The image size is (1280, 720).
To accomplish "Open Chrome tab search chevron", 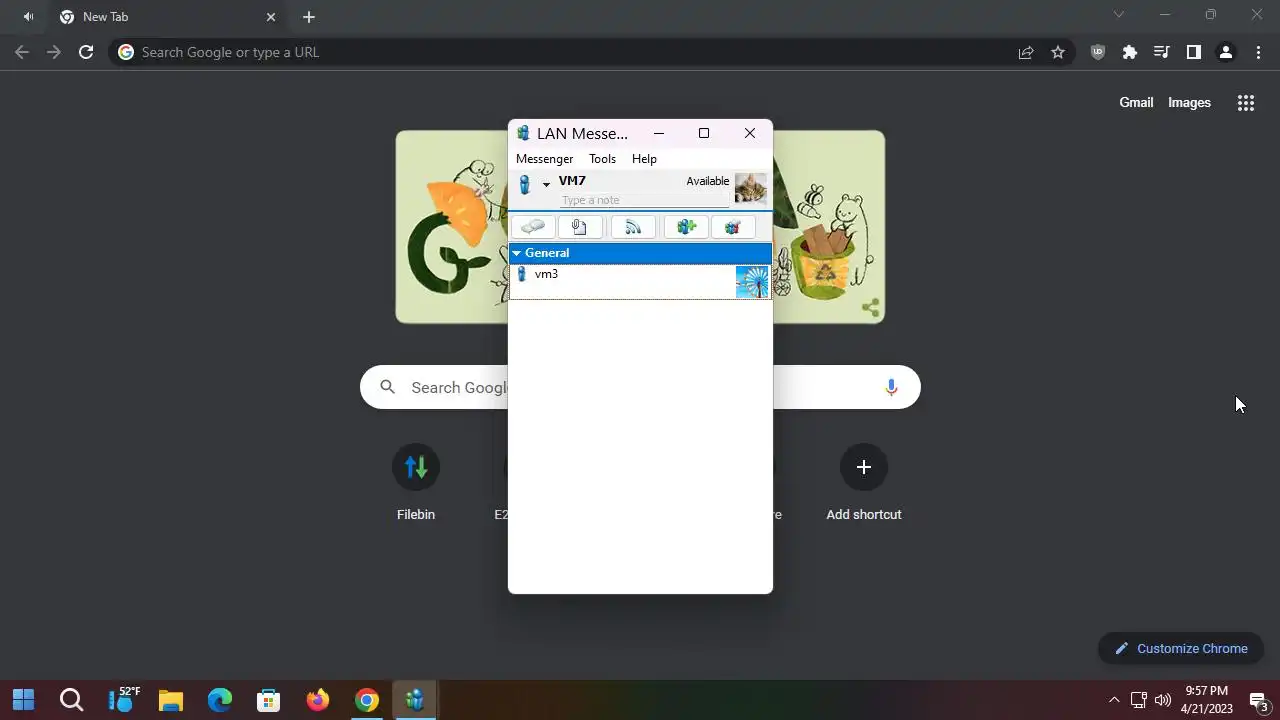I will [1119, 15].
